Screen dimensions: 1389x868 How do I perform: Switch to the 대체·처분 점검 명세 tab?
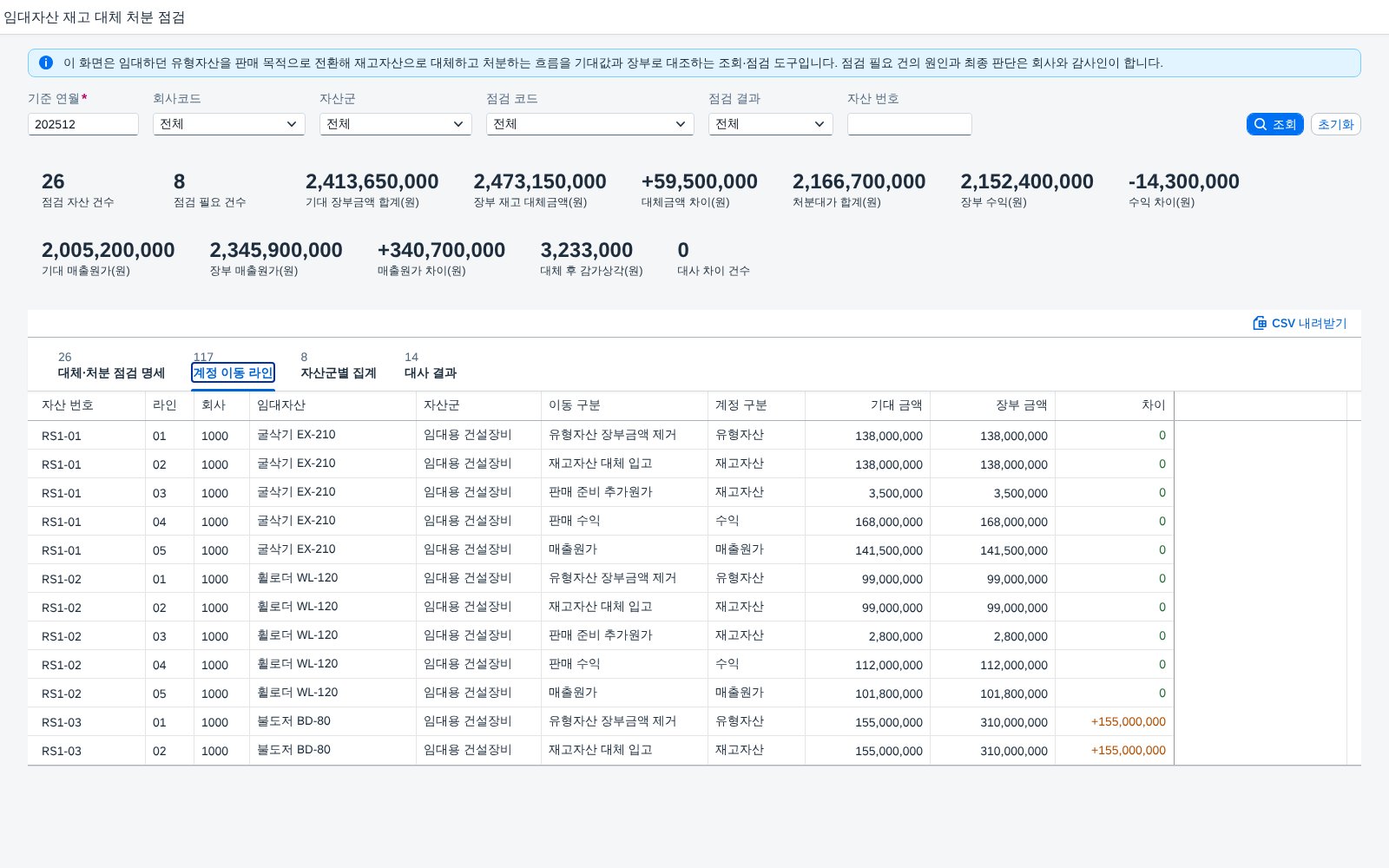(111, 365)
